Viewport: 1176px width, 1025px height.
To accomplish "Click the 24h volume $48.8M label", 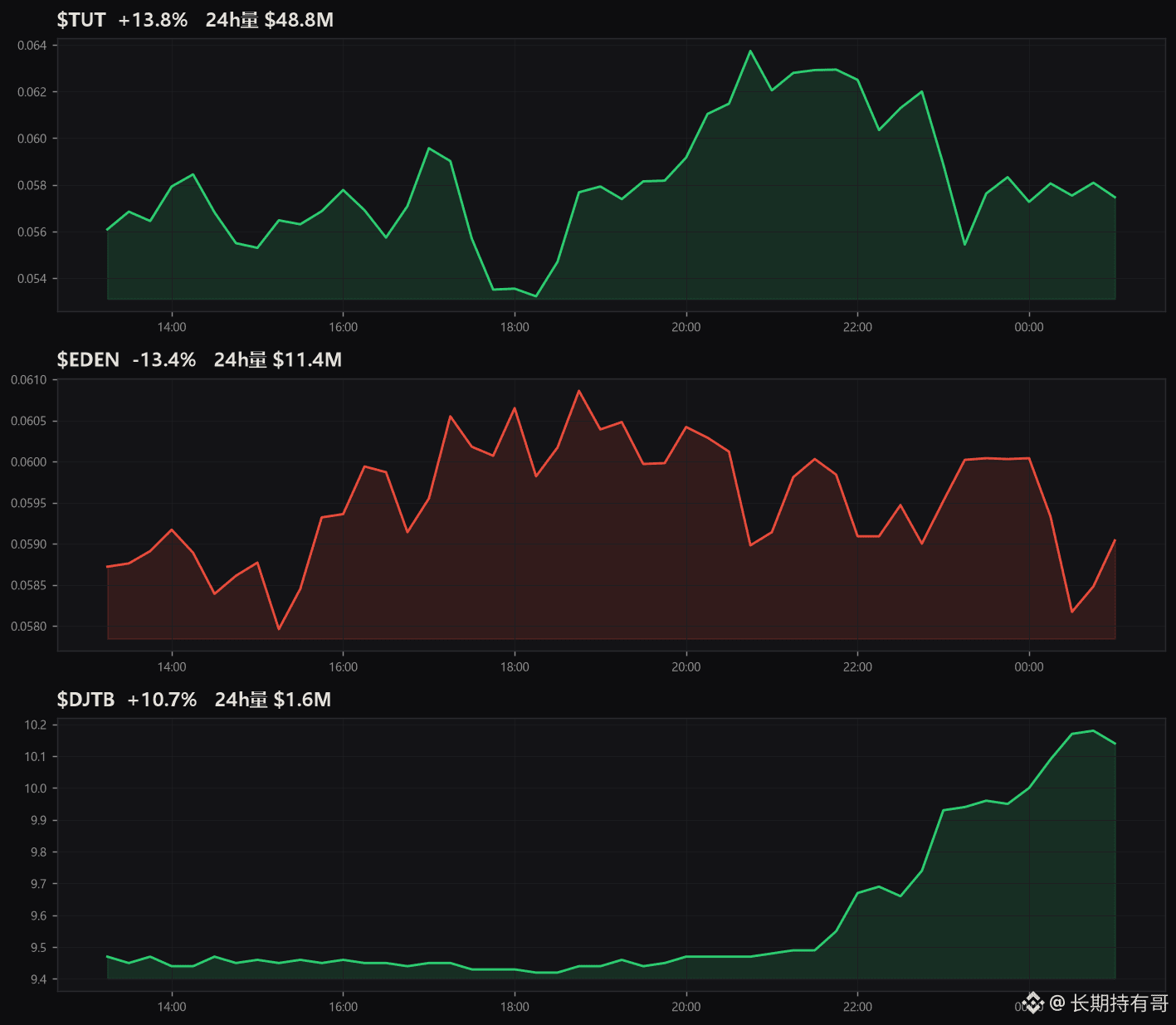I will point(270,20).
